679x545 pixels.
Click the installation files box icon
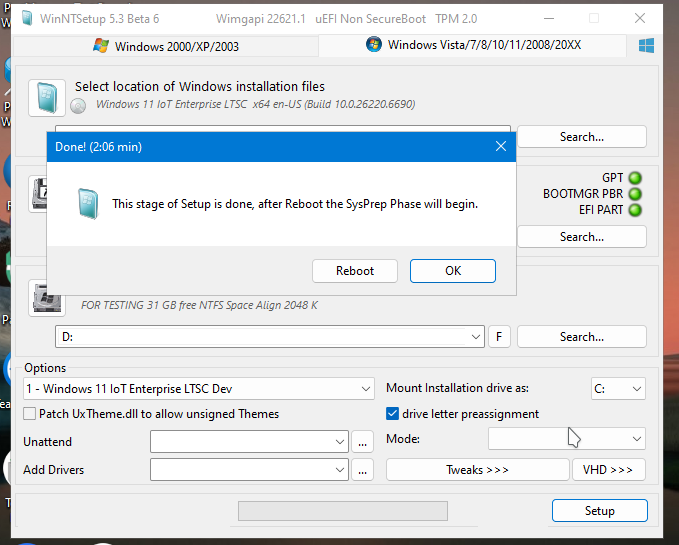point(47,98)
